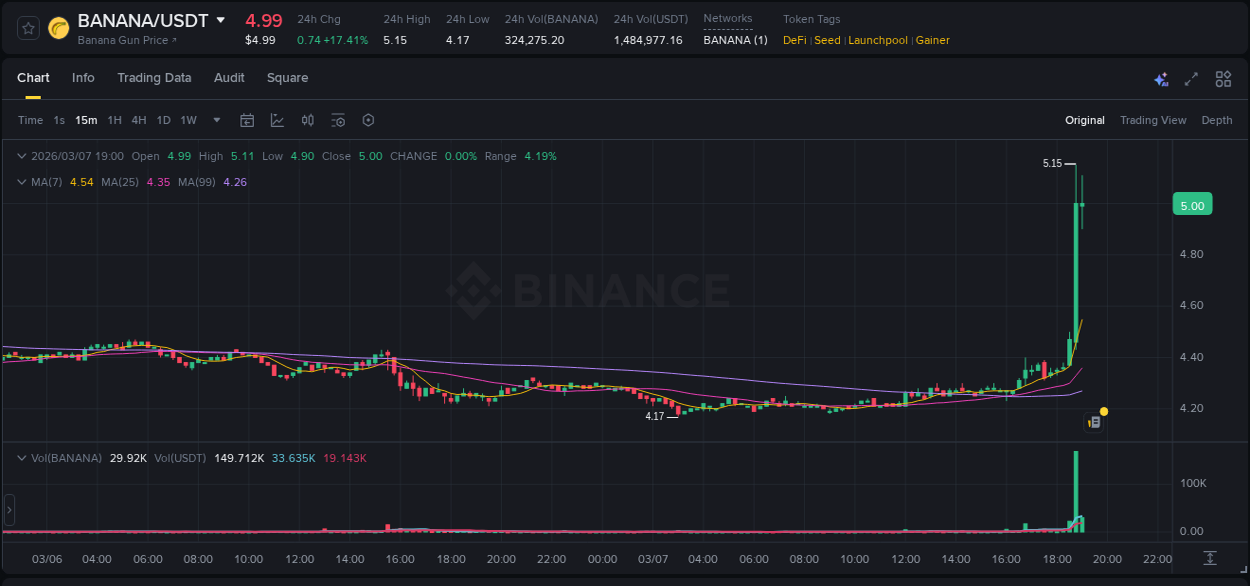Image resolution: width=1250 pixels, height=586 pixels.
Task: Toggle the favorite star for BANANA/USDT
Action: (27, 27)
